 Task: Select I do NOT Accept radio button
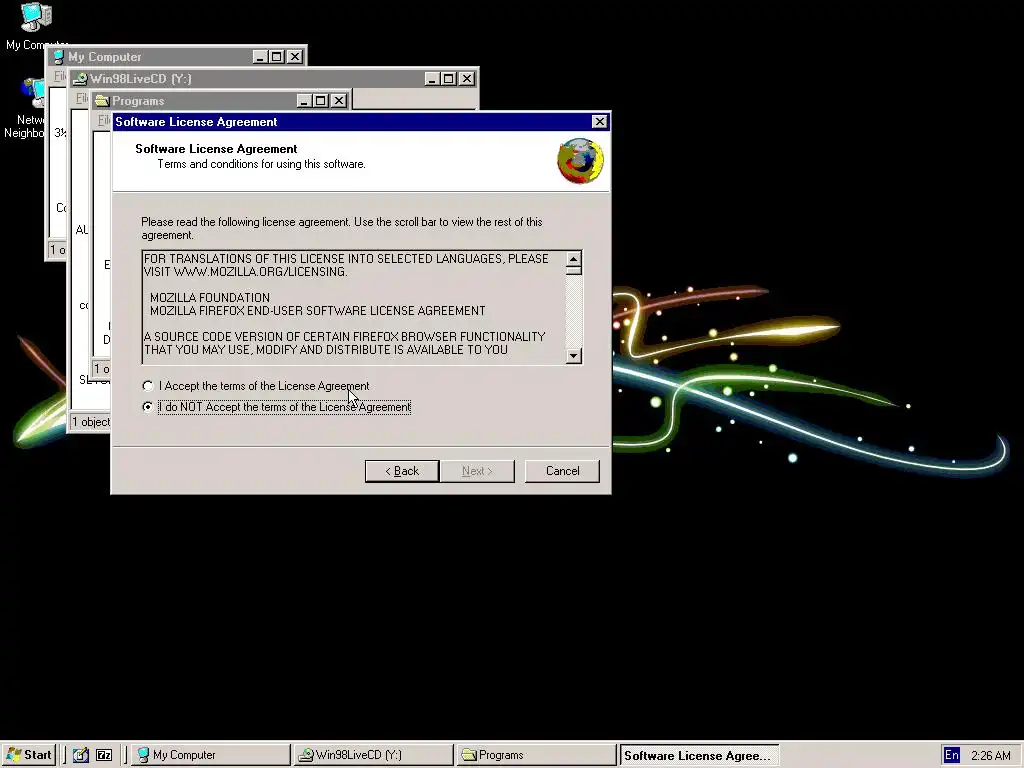[148, 407]
